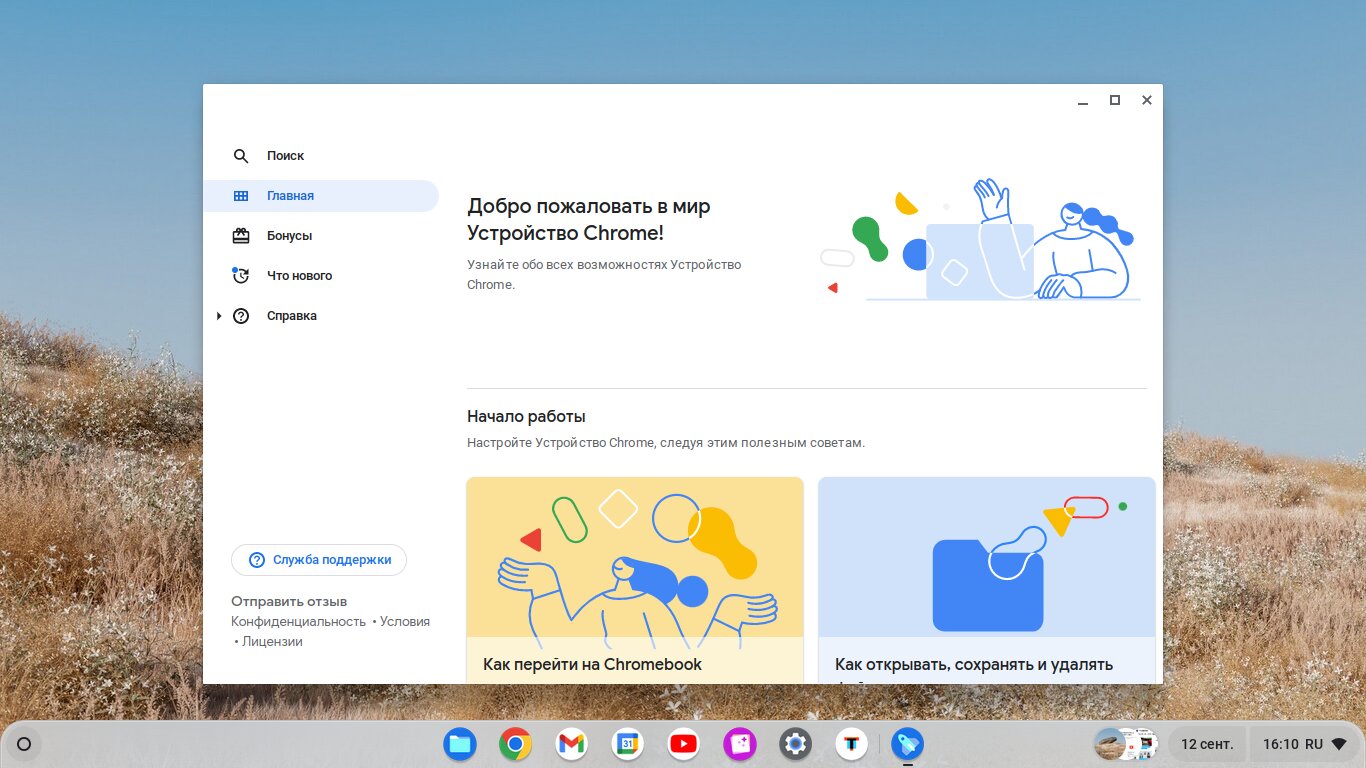Viewport: 1366px width, 768px height.
Task: Click the Начало работы heading
Action: pyautogui.click(x=526, y=417)
